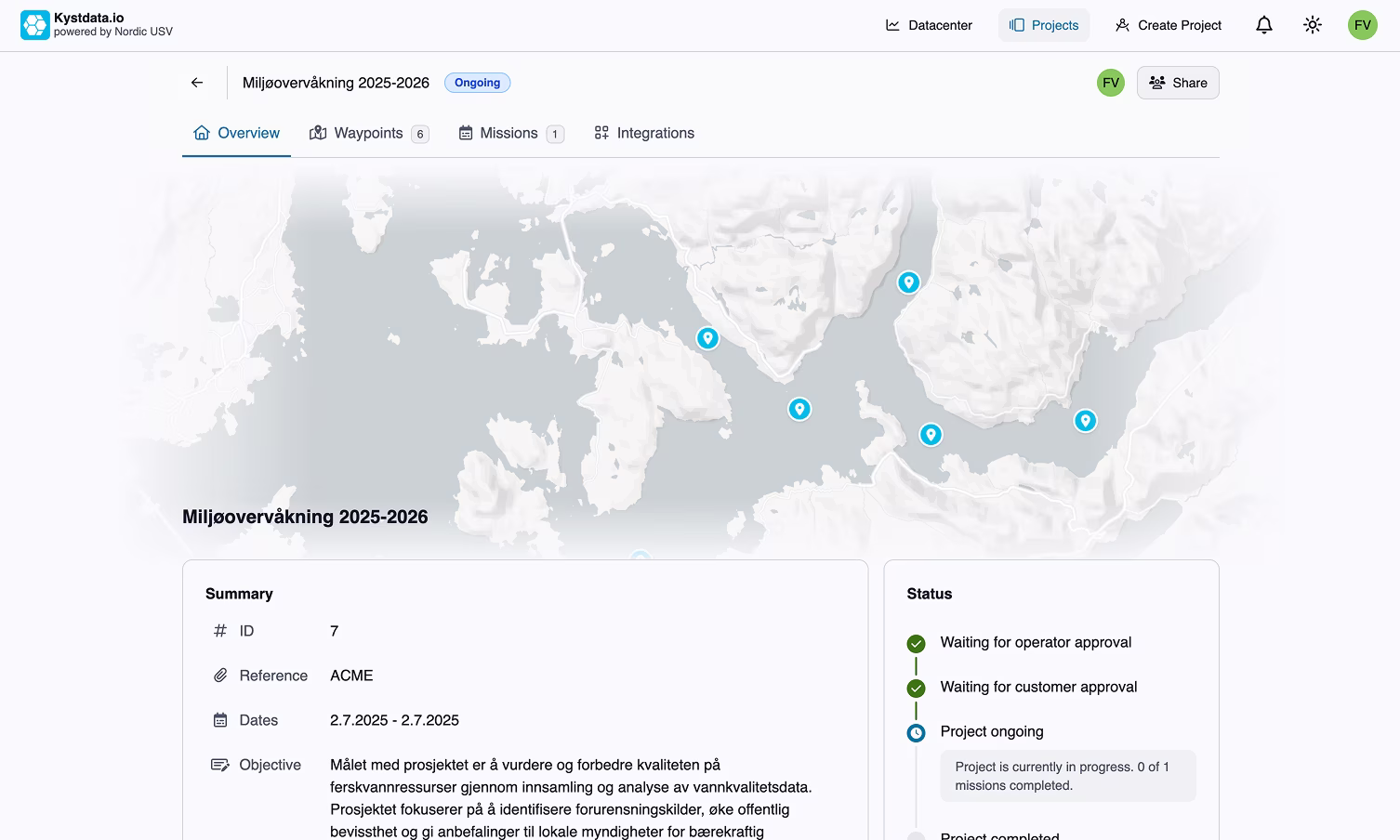
Task: Click the Project ongoing clock icon
Action: point(916,733)
